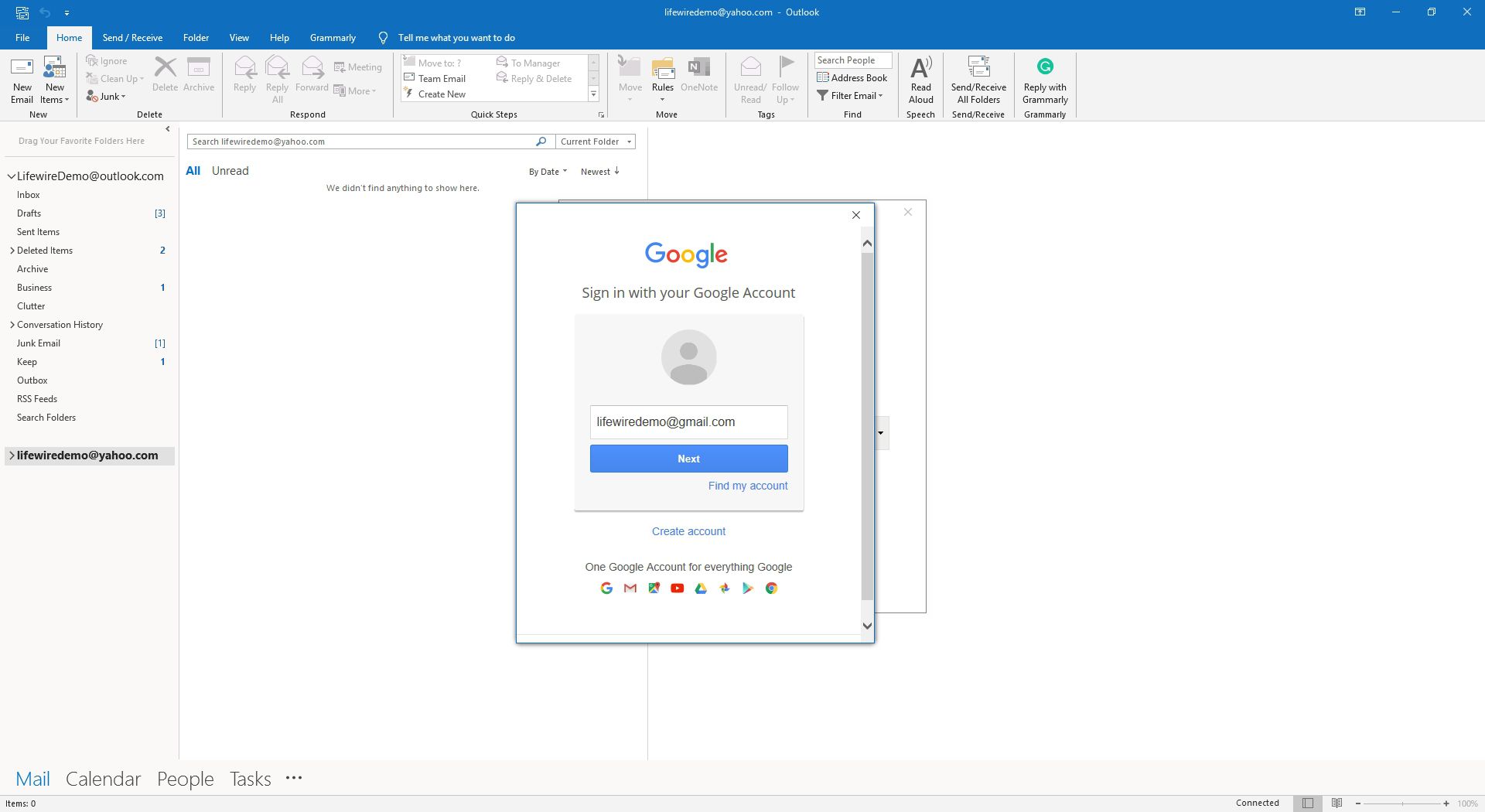The width and height of the screenshot is (1485, 812).
Task: Open the More respond options dropdown
Action: tap(355, 91)
